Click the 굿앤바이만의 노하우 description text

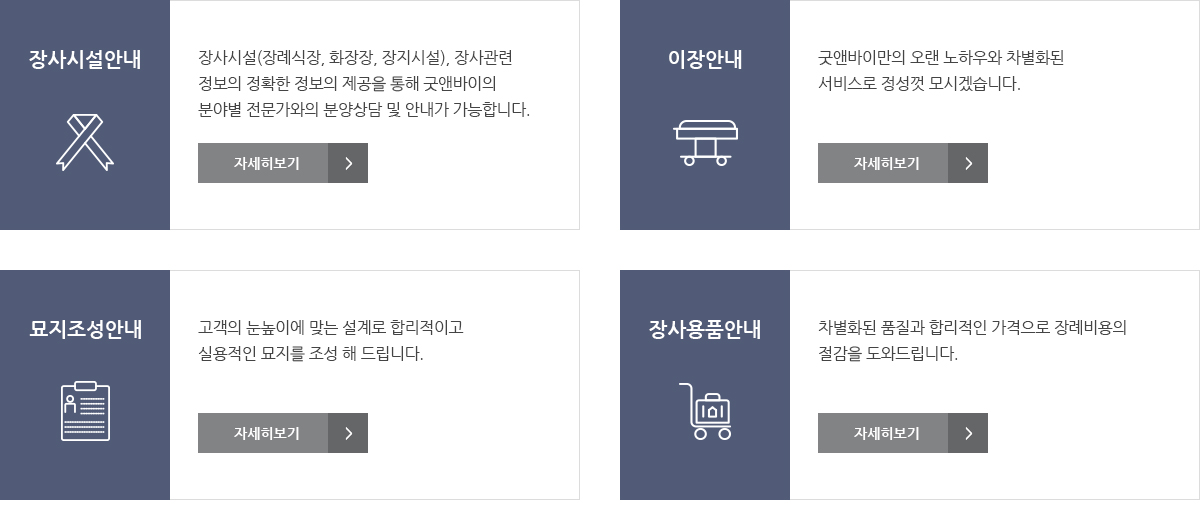pyautogui.click(x=941, y=70)
